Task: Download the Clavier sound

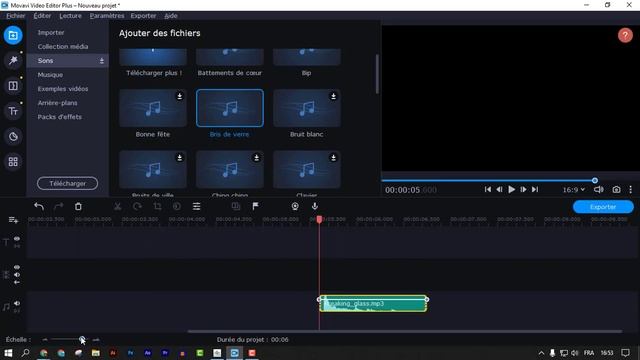Action: 333,158
